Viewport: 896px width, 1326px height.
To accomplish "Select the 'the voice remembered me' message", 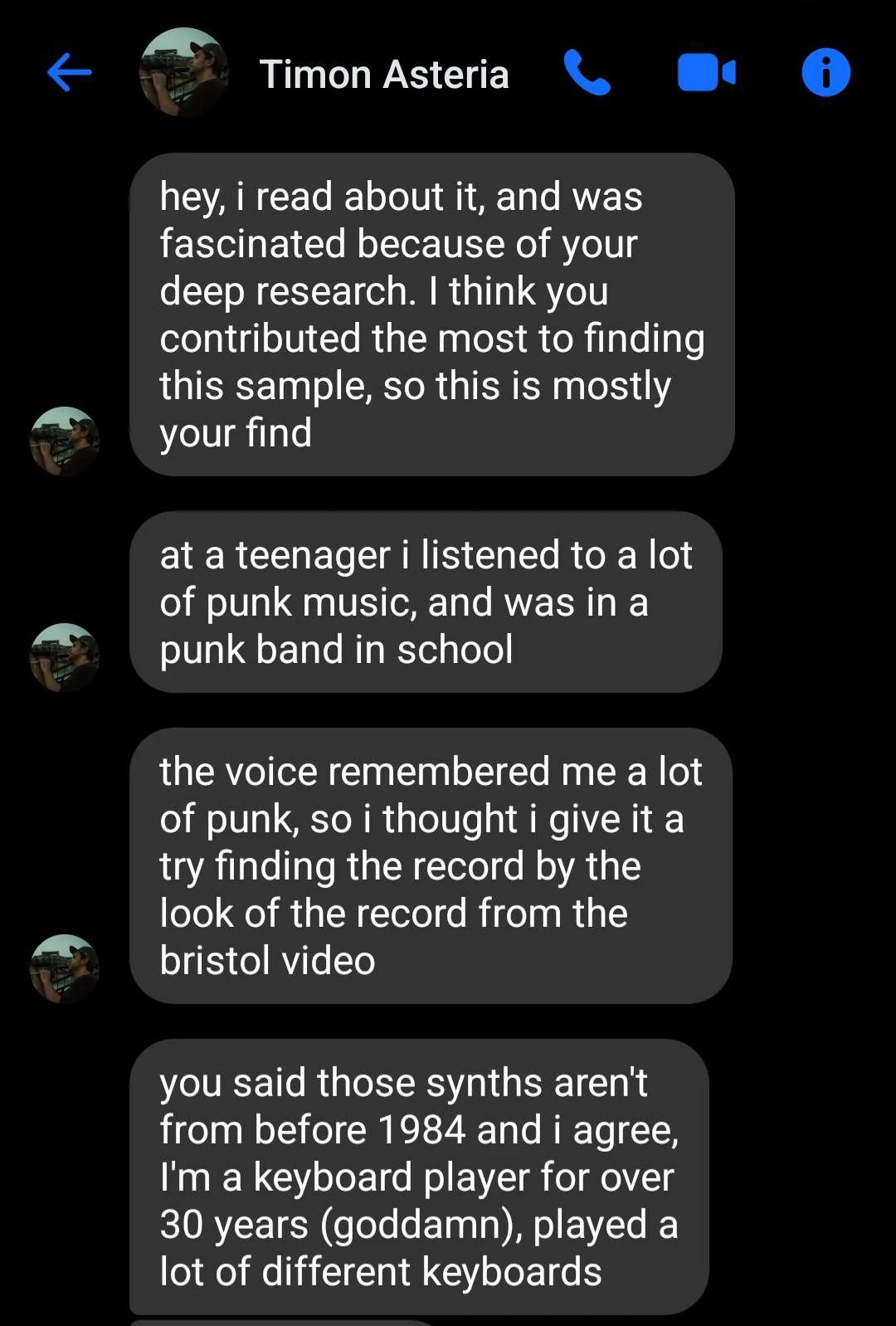I will [x=431, y=865].
